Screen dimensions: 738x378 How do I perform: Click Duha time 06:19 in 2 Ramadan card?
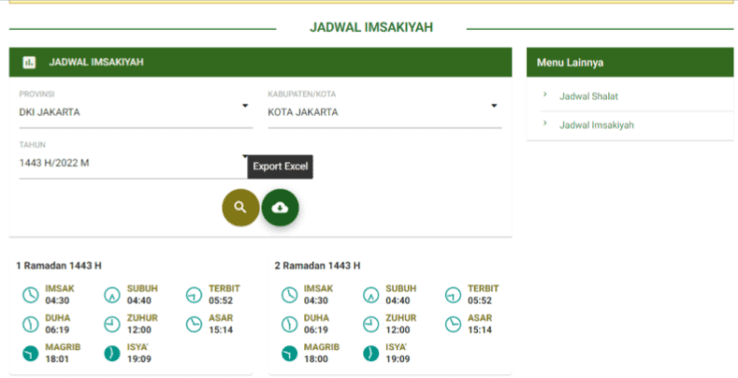(x=316, y=330)
